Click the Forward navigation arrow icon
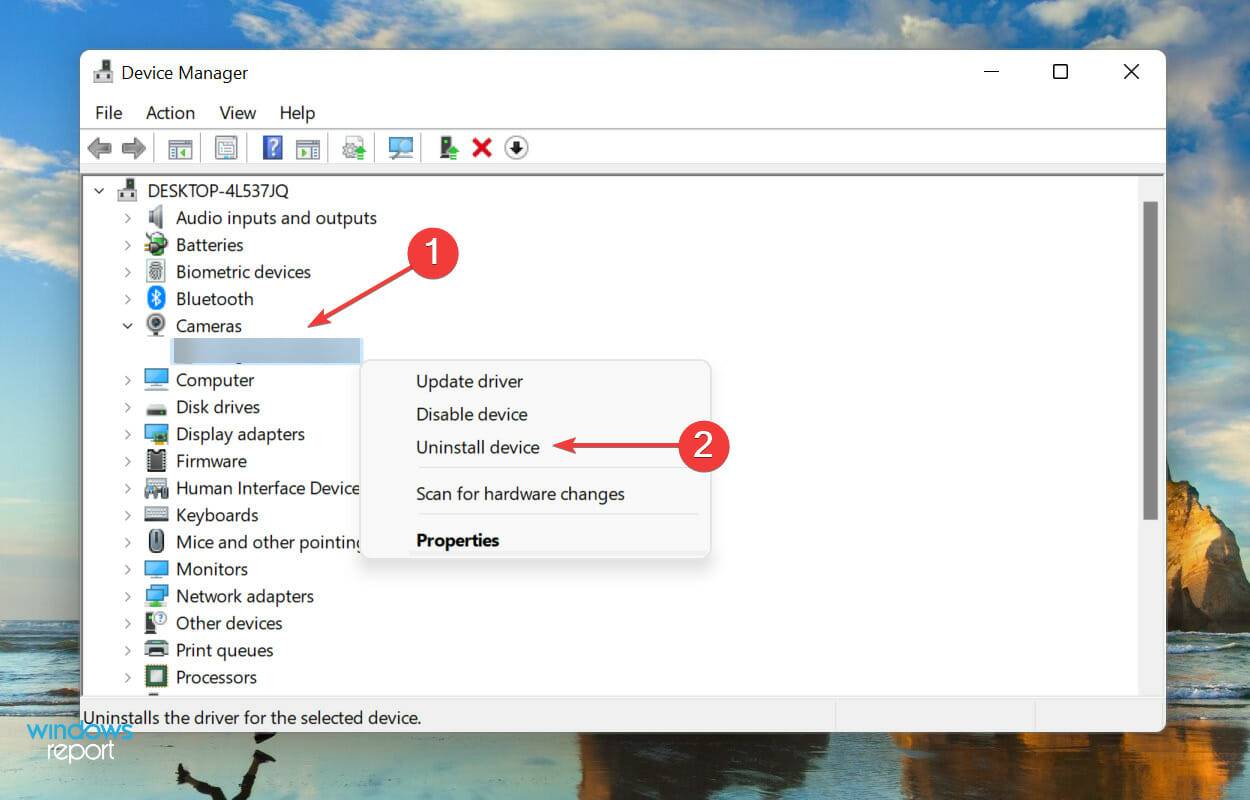Screen dimensions: 1250x800 click(x=133, y=148)
